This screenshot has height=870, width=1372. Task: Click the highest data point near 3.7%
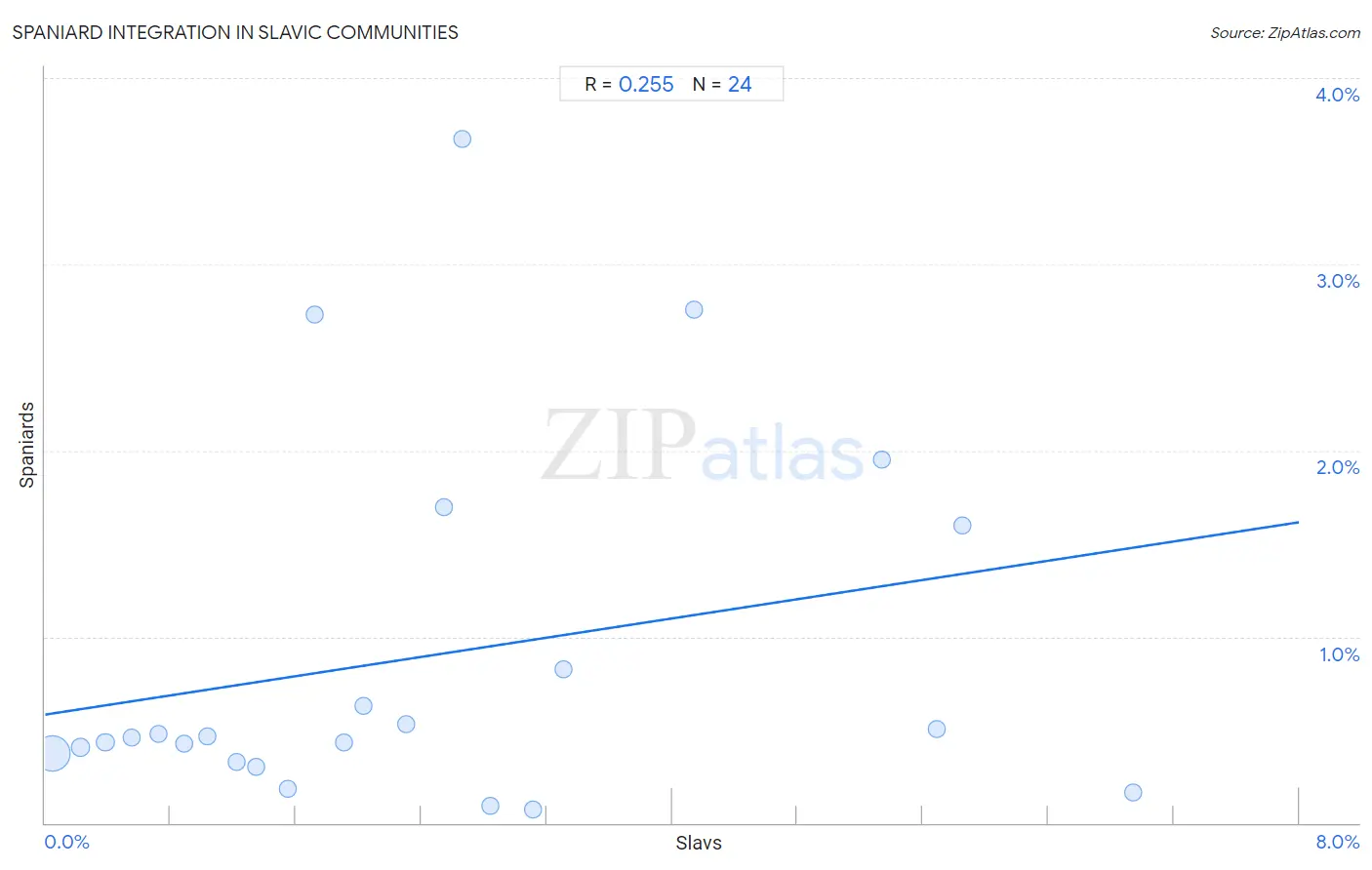(463, 139)
